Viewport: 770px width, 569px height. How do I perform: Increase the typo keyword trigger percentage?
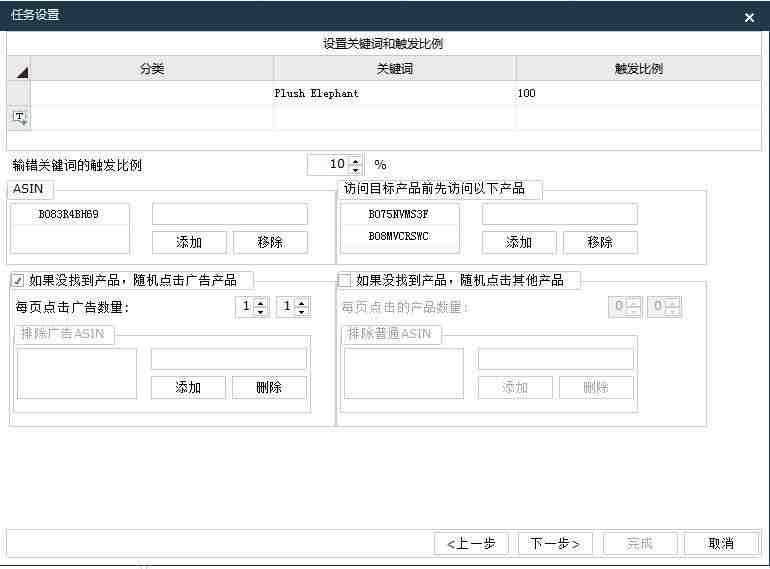356,160
